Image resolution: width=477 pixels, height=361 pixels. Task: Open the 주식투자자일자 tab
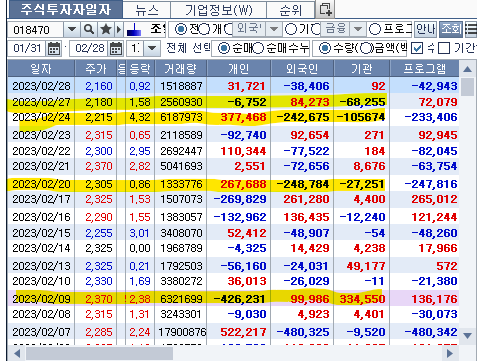pos(66,9)
